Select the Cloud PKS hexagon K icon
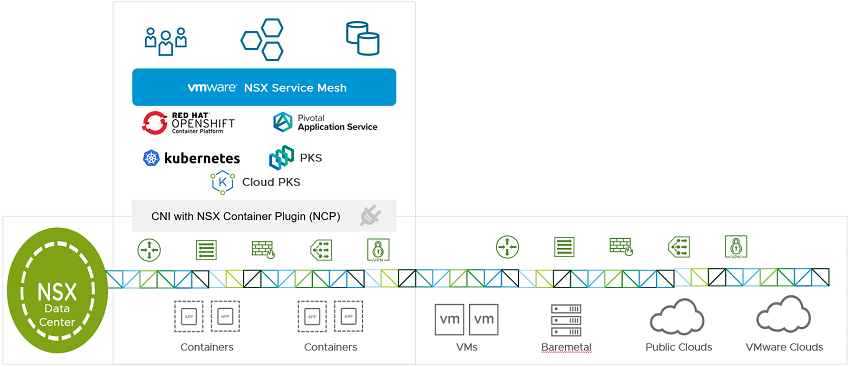 (x=222, y=182)
